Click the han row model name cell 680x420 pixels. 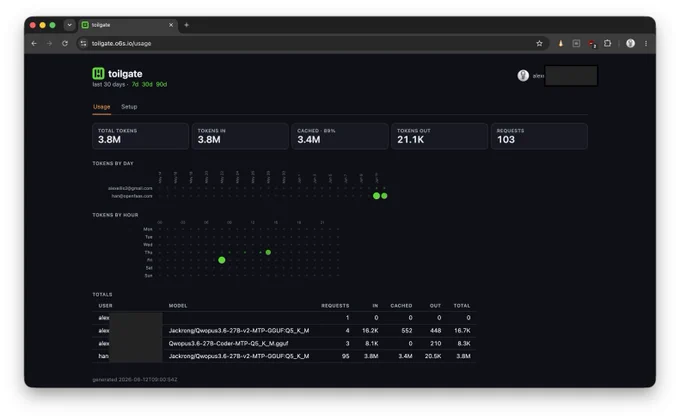pos(239,356)
